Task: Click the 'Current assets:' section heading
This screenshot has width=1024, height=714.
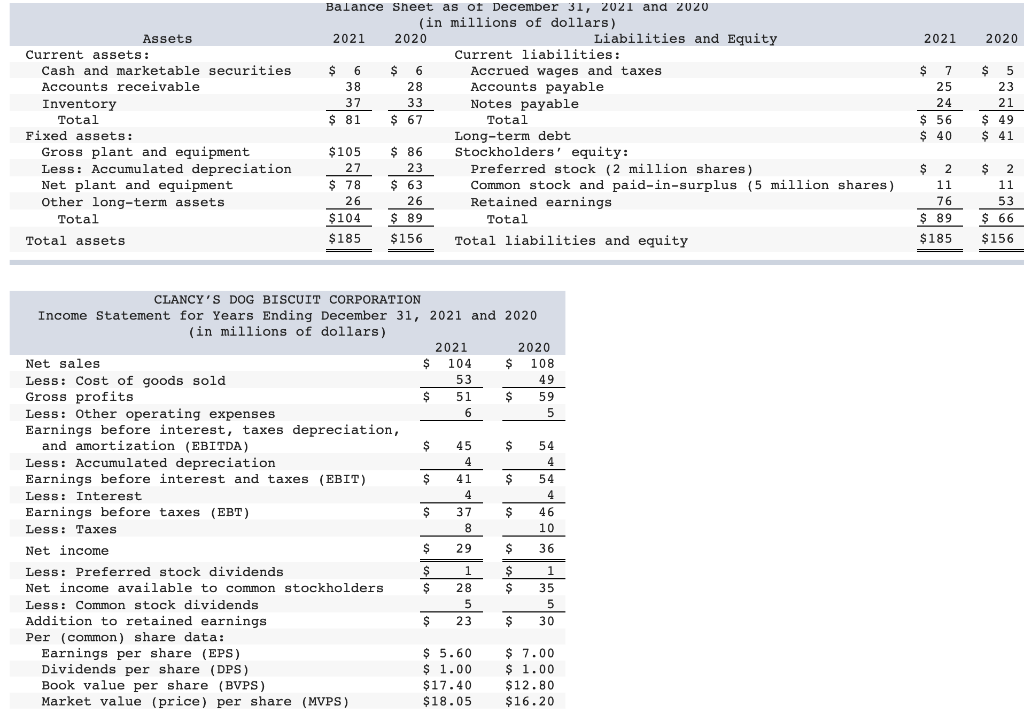Action: [x=88, y=55]
